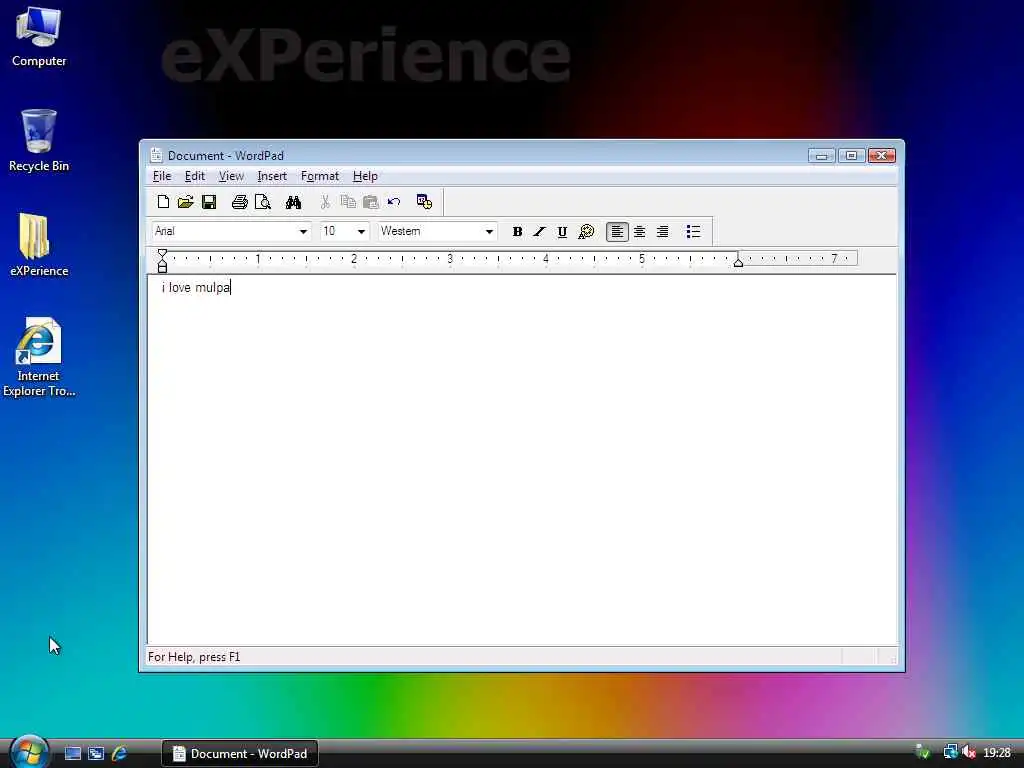Open the Start menu orb
Screen dimensions: 1024x768
[x=29, y=752]
